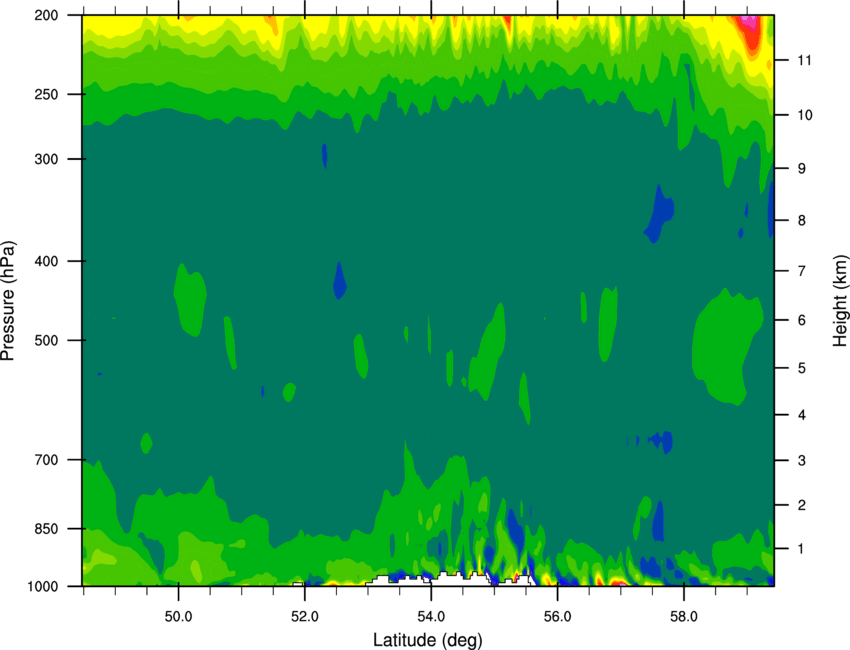Click the 200 pressure tick label
Screen dimensions: 850x650
coord(47,15)
